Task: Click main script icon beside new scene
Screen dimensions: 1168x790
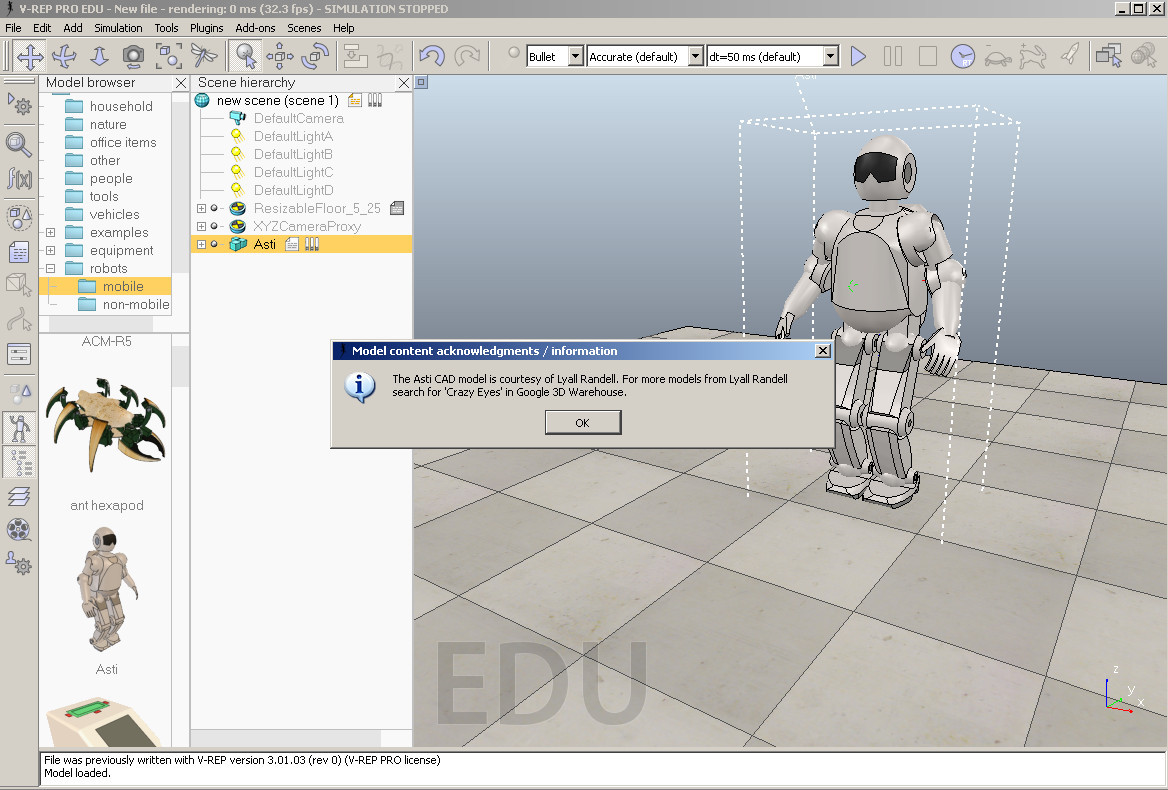Action: (355, 100)
